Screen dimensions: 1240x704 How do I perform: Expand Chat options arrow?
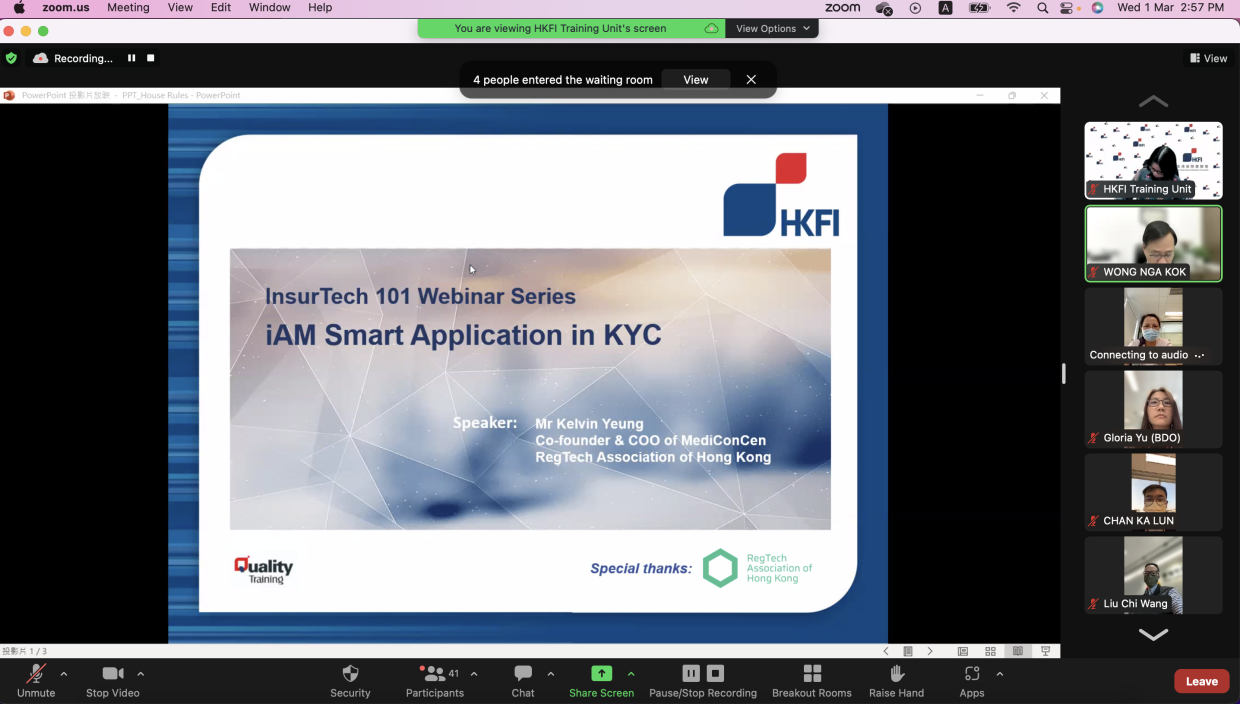click(x=551, y=674)
